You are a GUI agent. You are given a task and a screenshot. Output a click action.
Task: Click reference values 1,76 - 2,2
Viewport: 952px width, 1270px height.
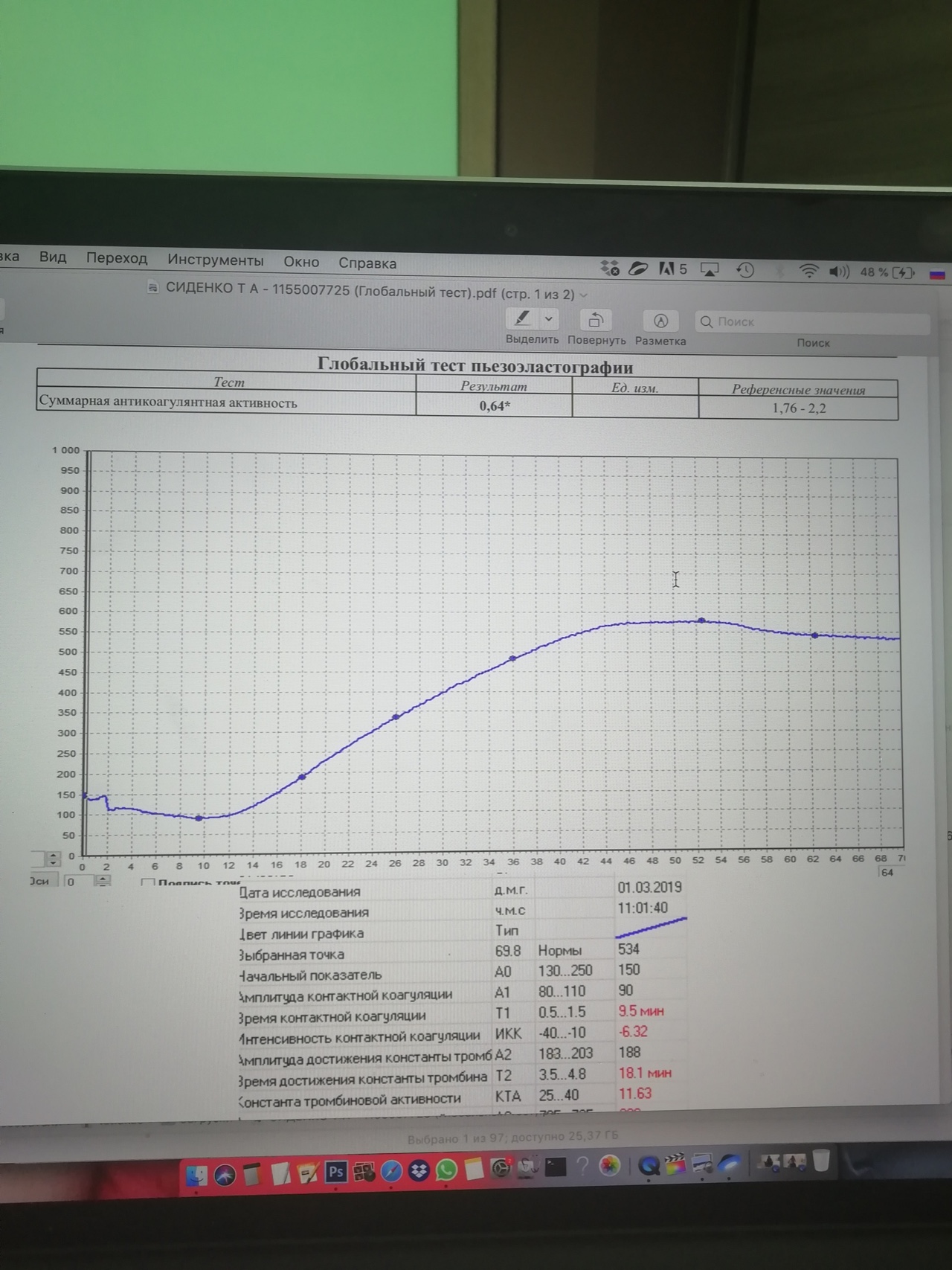pos(799,408)
